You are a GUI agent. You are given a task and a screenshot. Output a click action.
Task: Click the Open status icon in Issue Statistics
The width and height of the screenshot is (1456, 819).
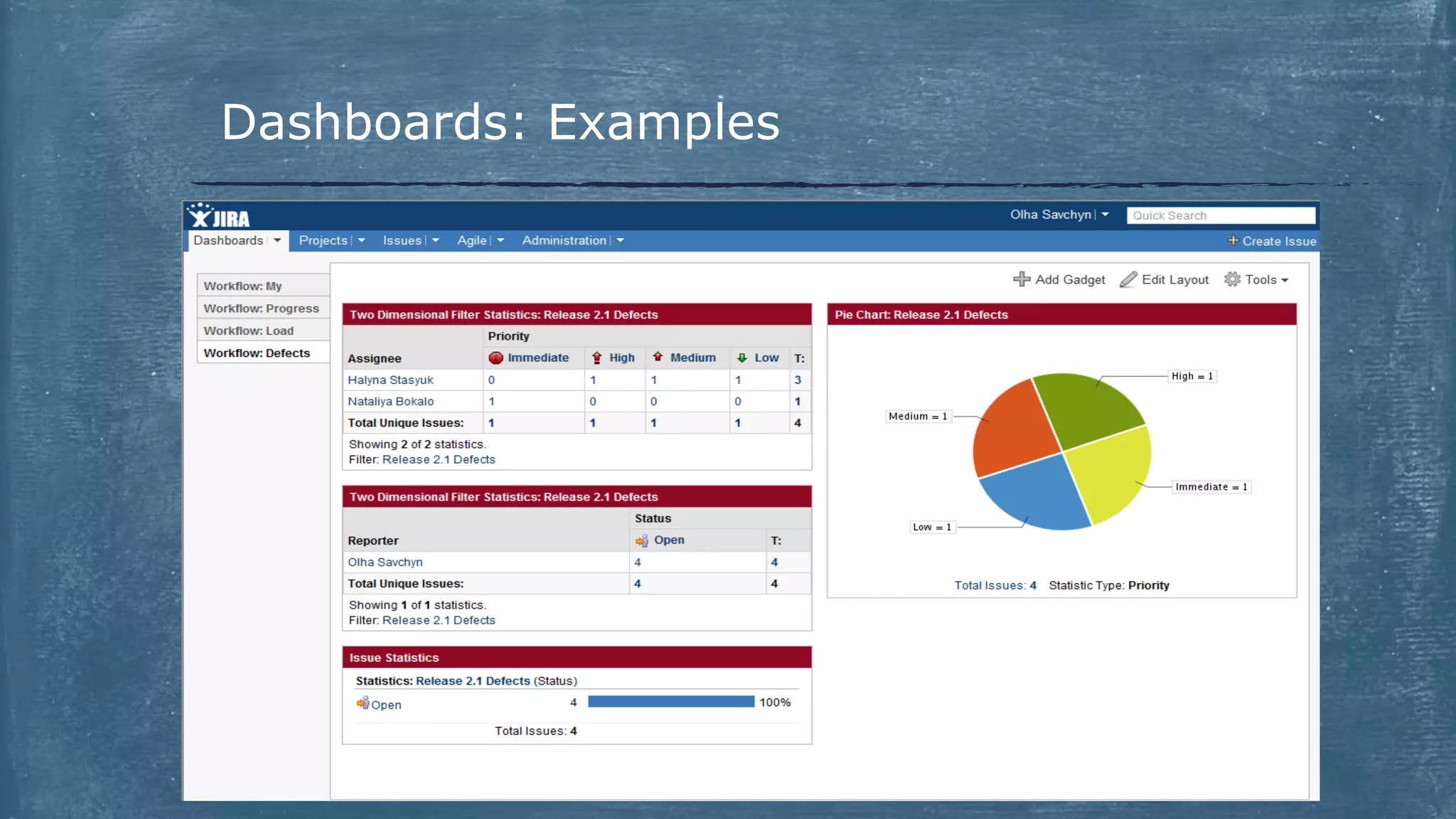point(363,702)
